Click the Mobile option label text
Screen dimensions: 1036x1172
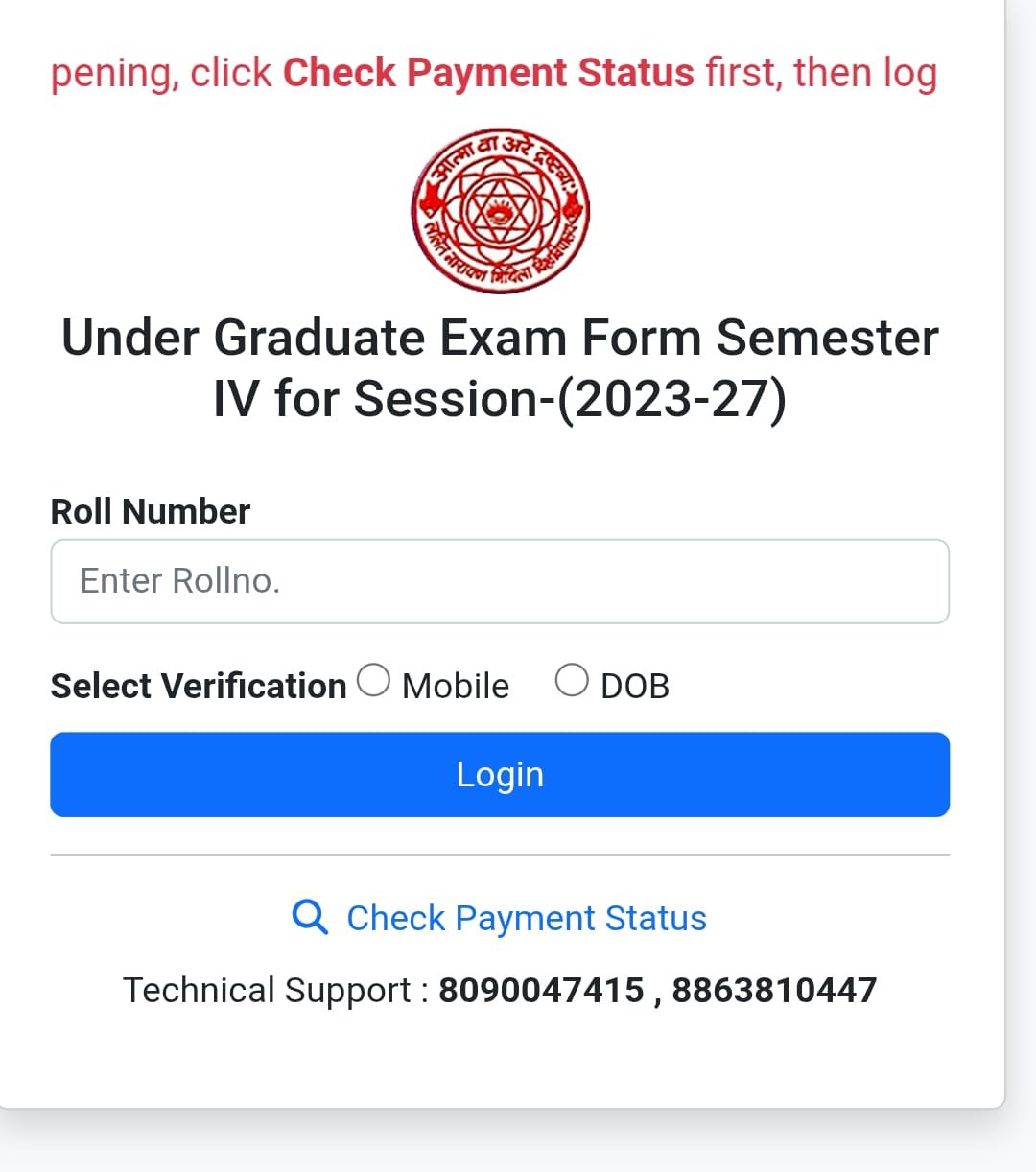click(x=456, y=687)
